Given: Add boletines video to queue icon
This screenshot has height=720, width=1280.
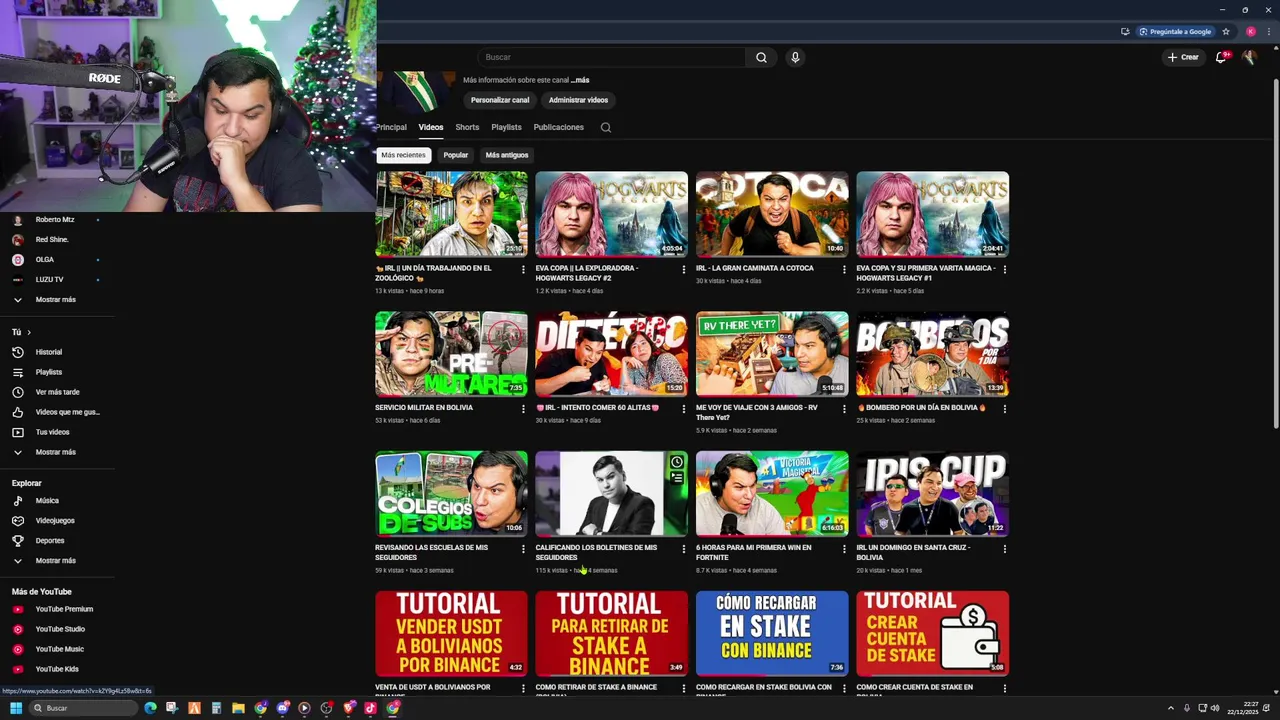Looking at the screenshot, I should coord(677,478).
